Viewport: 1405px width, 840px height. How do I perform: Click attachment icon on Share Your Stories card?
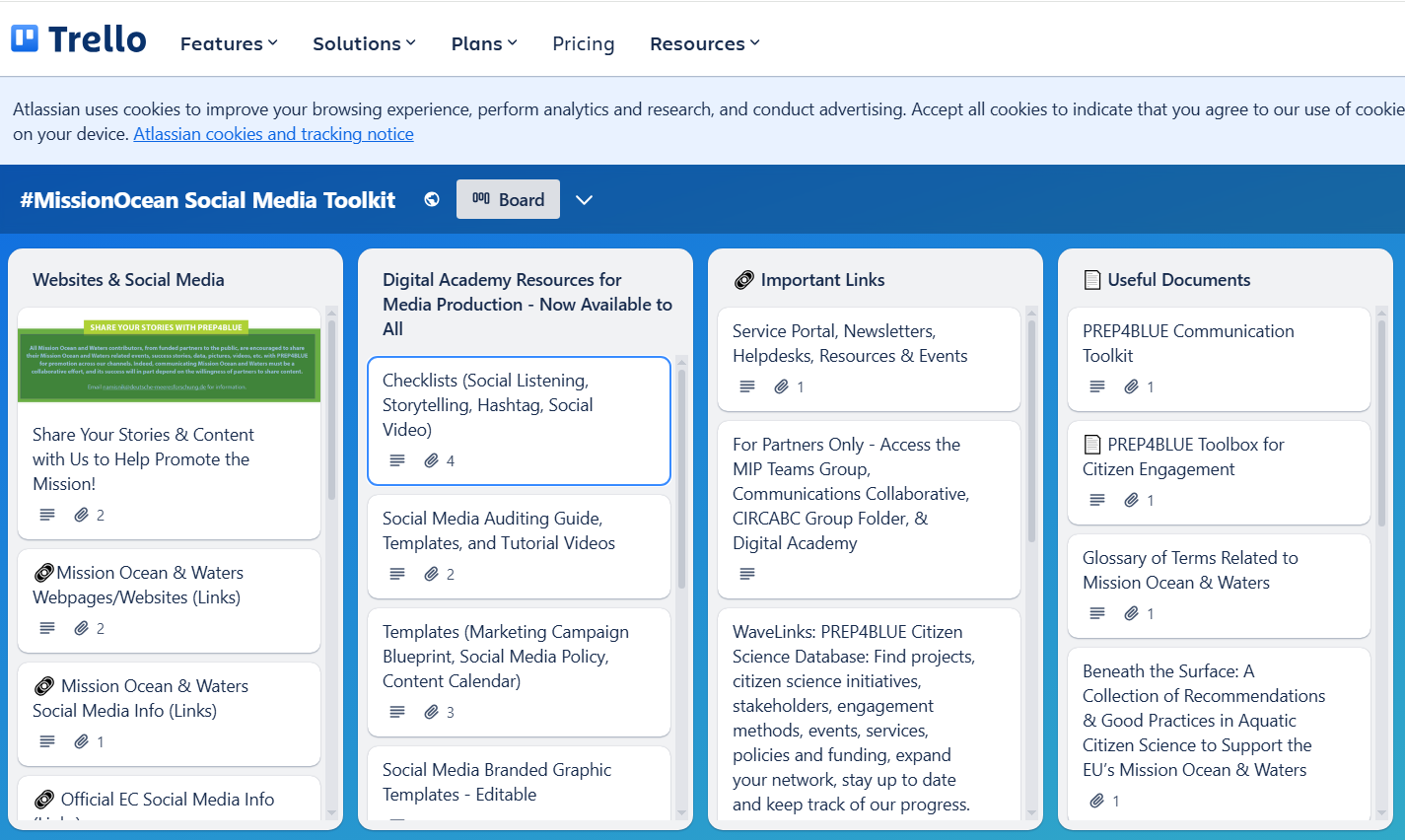82,515
